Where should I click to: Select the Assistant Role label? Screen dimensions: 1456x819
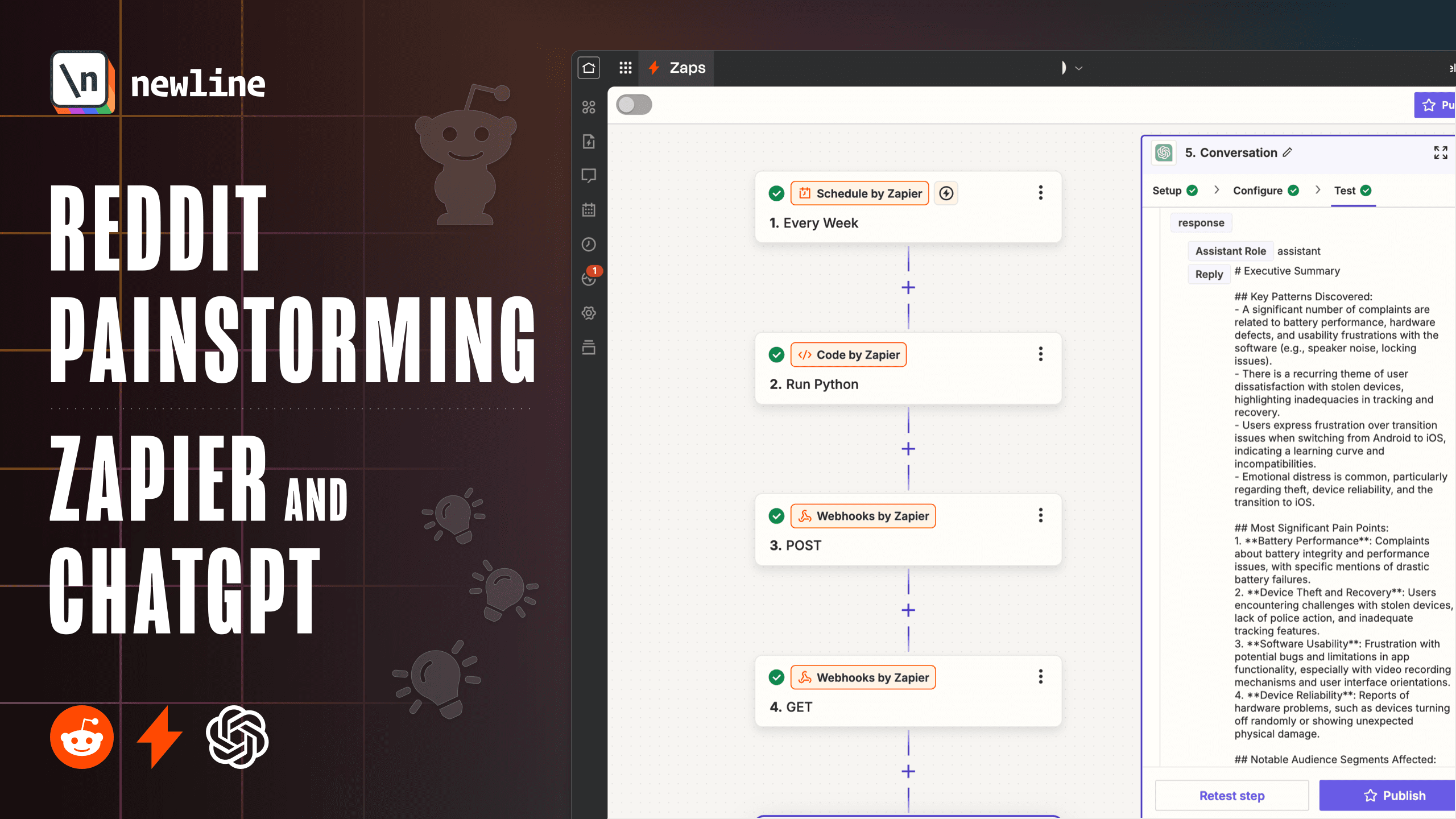(1231, 251)
